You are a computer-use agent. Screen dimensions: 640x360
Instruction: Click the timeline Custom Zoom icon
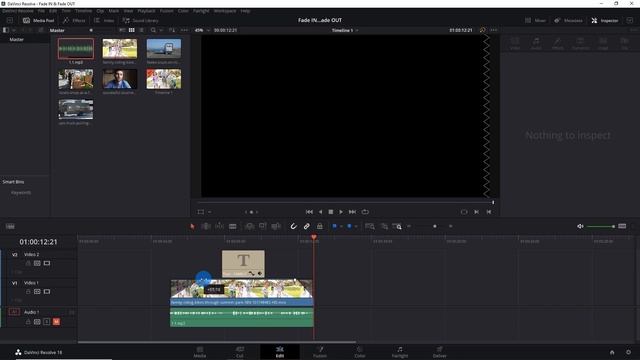pos(397,226)
